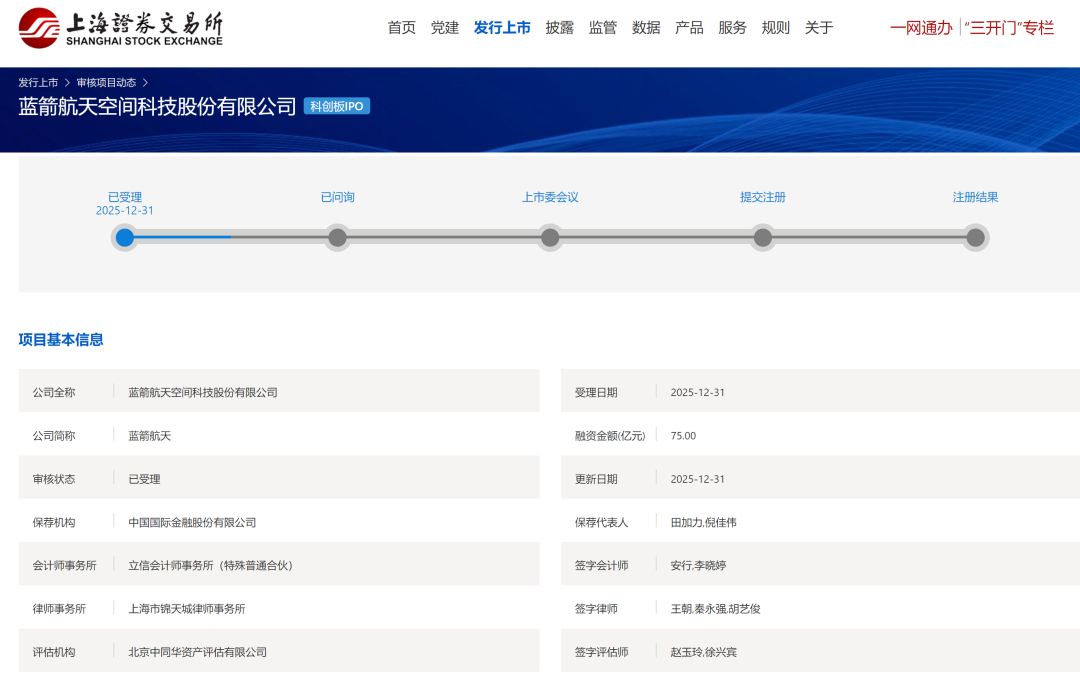1080x681 pixels.
Task: Open the 发行上市 navigation menu
Action: [x=503, y=27]
